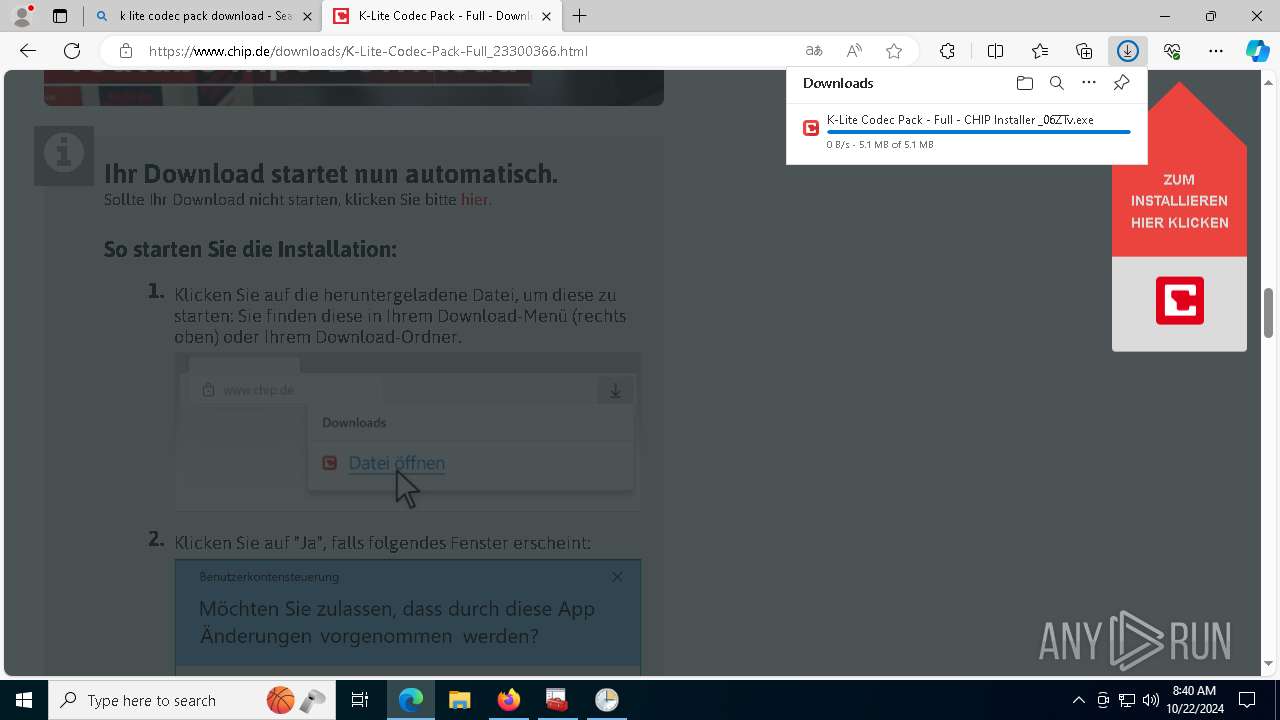Launch Firefox from the taskbar
1280x720 pixels.
click(x=508, y=700)
